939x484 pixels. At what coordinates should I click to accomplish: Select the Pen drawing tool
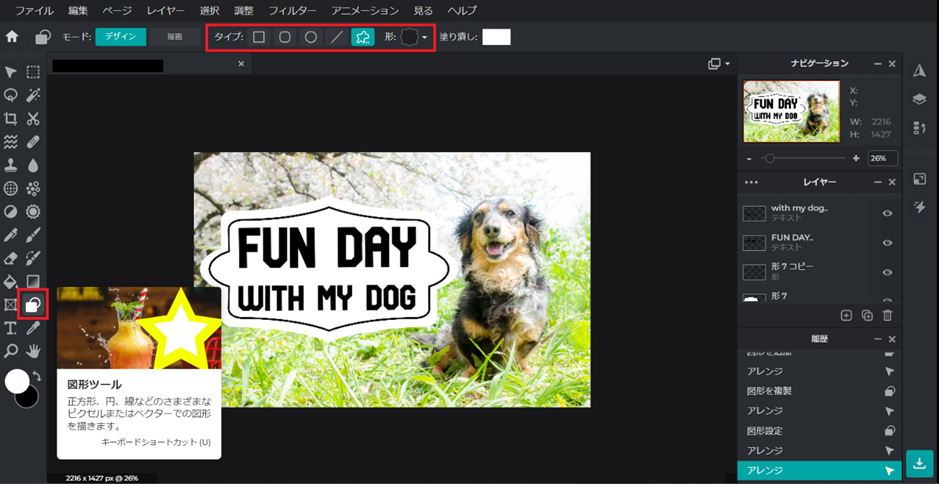(10, 235)
